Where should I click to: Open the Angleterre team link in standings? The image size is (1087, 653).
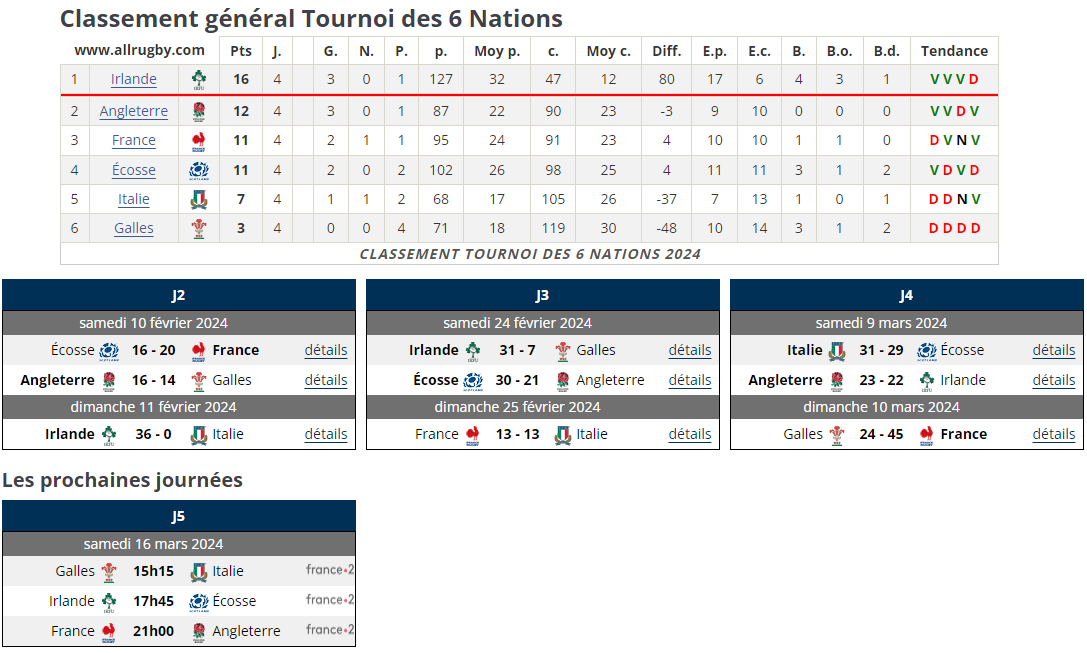point(134,111)
